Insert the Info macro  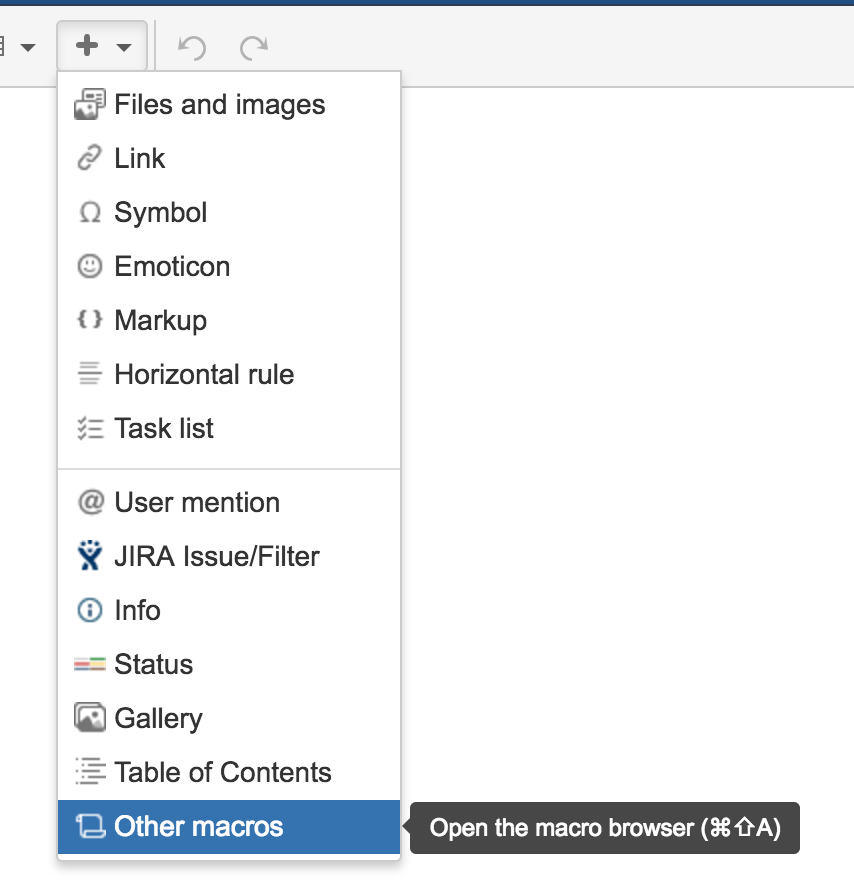pos(229,610)
